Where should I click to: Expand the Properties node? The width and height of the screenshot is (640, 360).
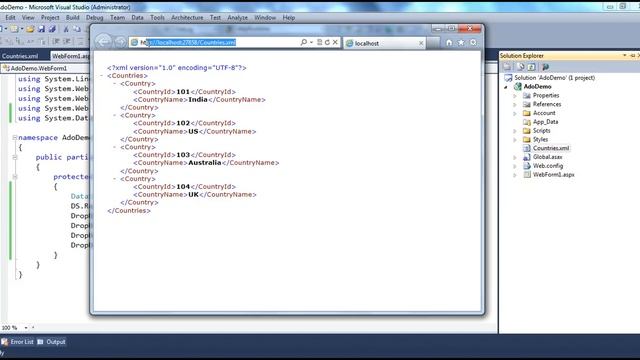515,96
